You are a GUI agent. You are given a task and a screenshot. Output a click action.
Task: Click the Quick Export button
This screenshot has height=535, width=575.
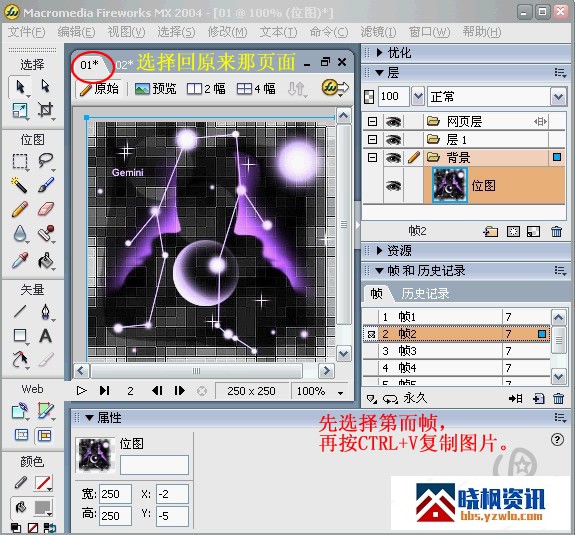(x=335, y=88)
